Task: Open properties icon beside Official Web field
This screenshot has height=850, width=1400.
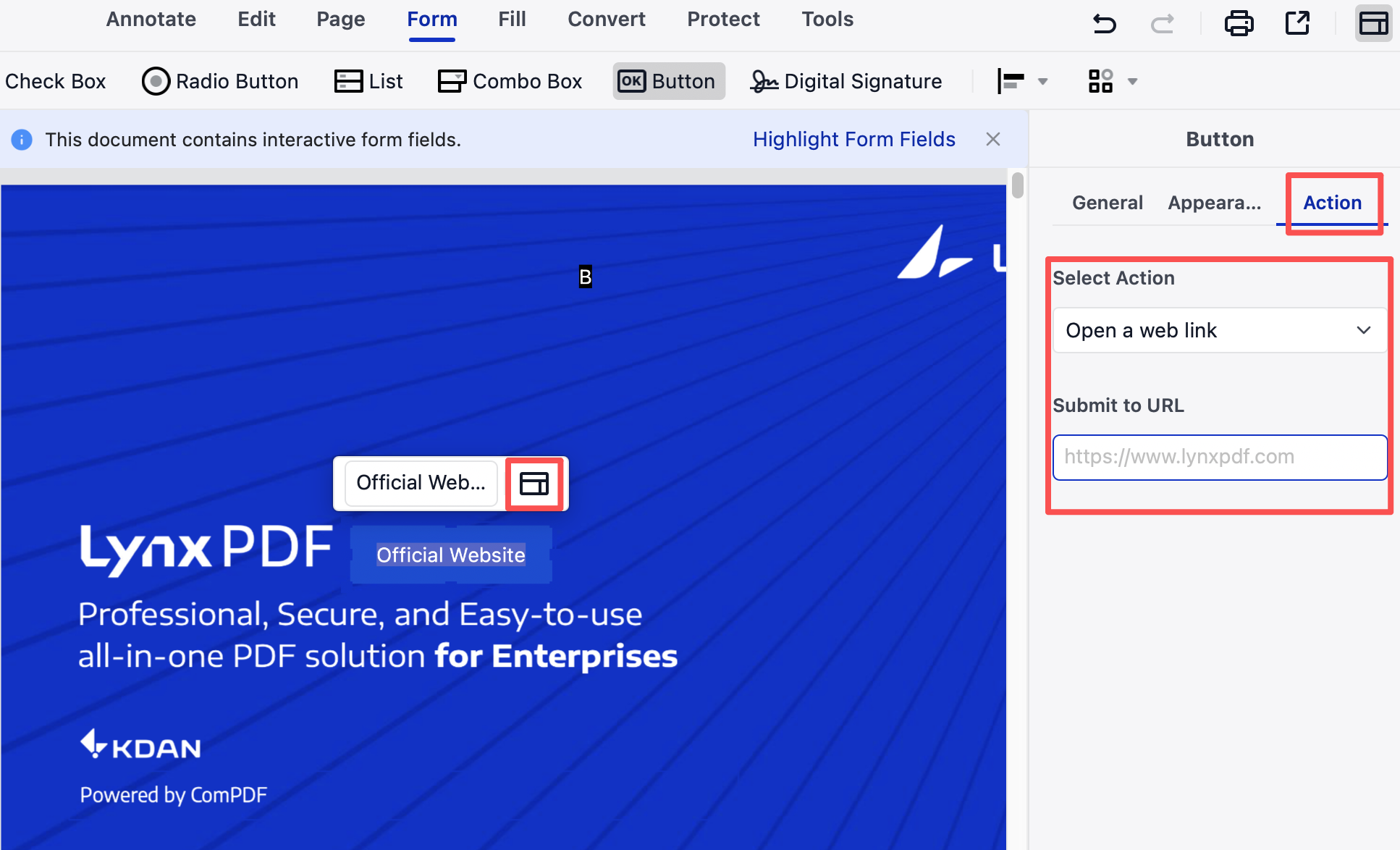Action: [534, 484]
